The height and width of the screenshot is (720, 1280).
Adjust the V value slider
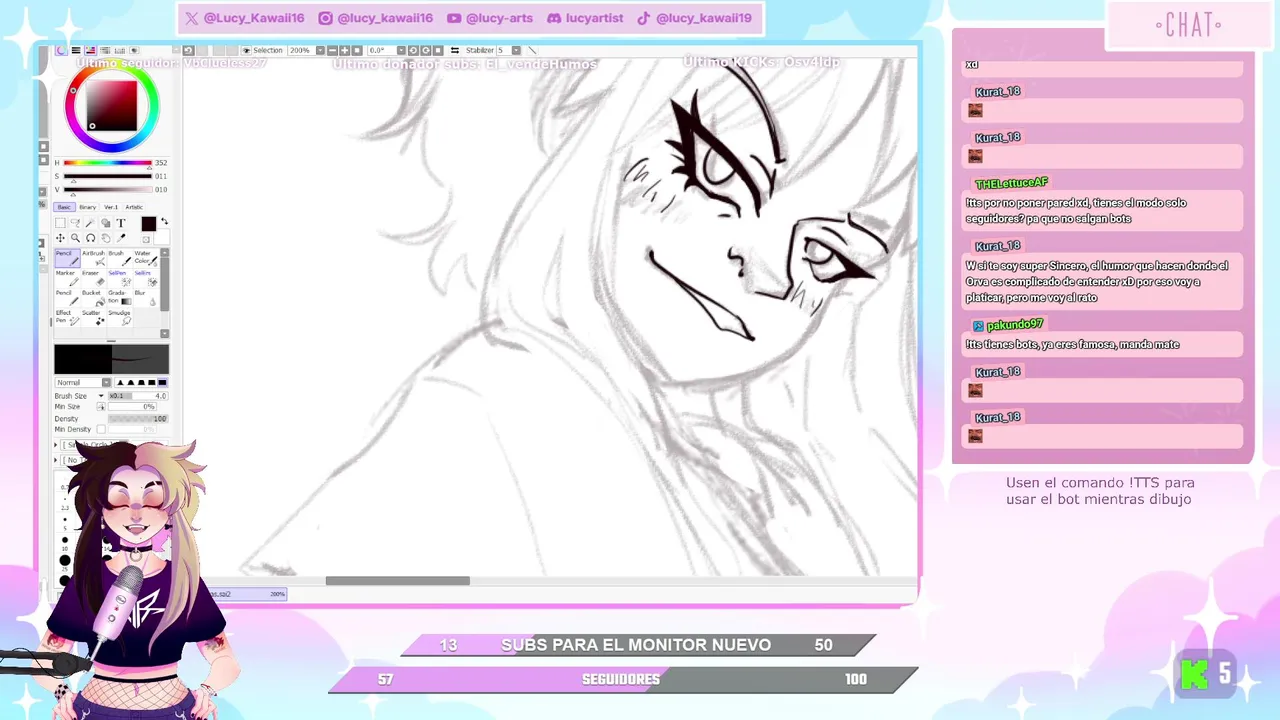[107, 189]
